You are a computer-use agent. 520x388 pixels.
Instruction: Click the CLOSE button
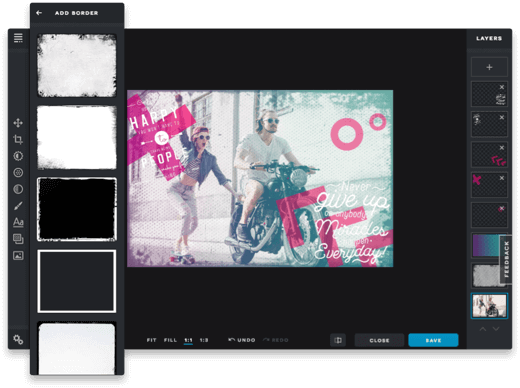tap(379, 340)
